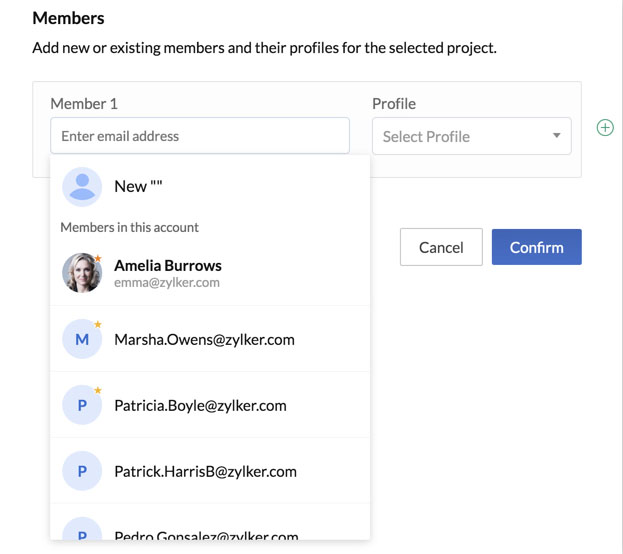This screenshot has height=554, width=623.
Task: Click the Select Profile dropdown arrow
Action: 557,136
